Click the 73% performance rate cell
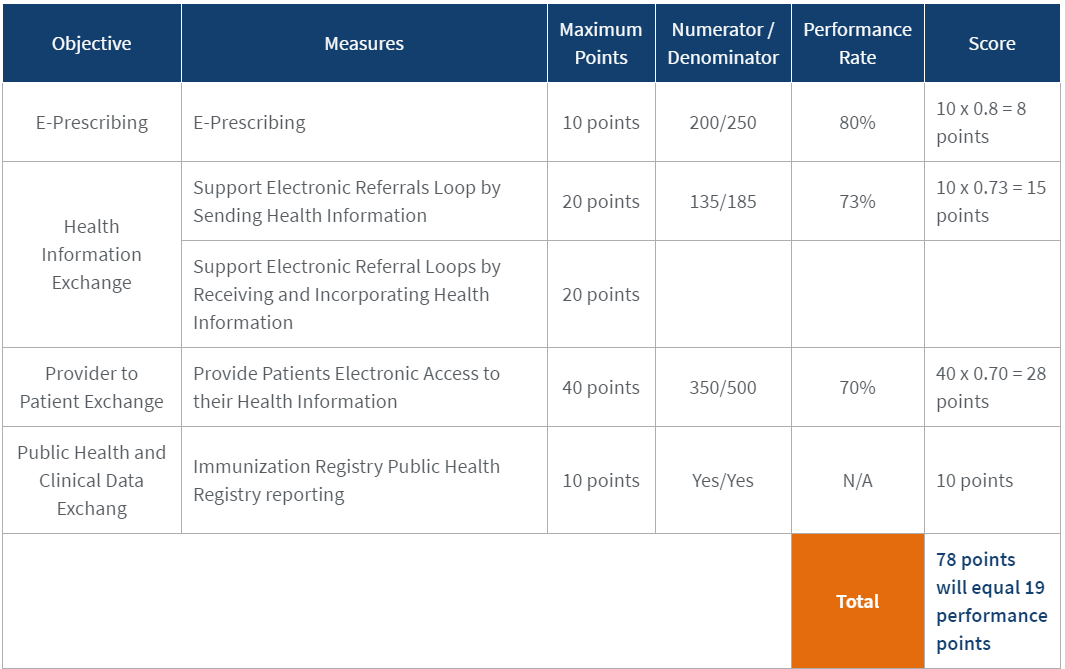This screenshot has height=669, width=1065. [x=857, y=201]
